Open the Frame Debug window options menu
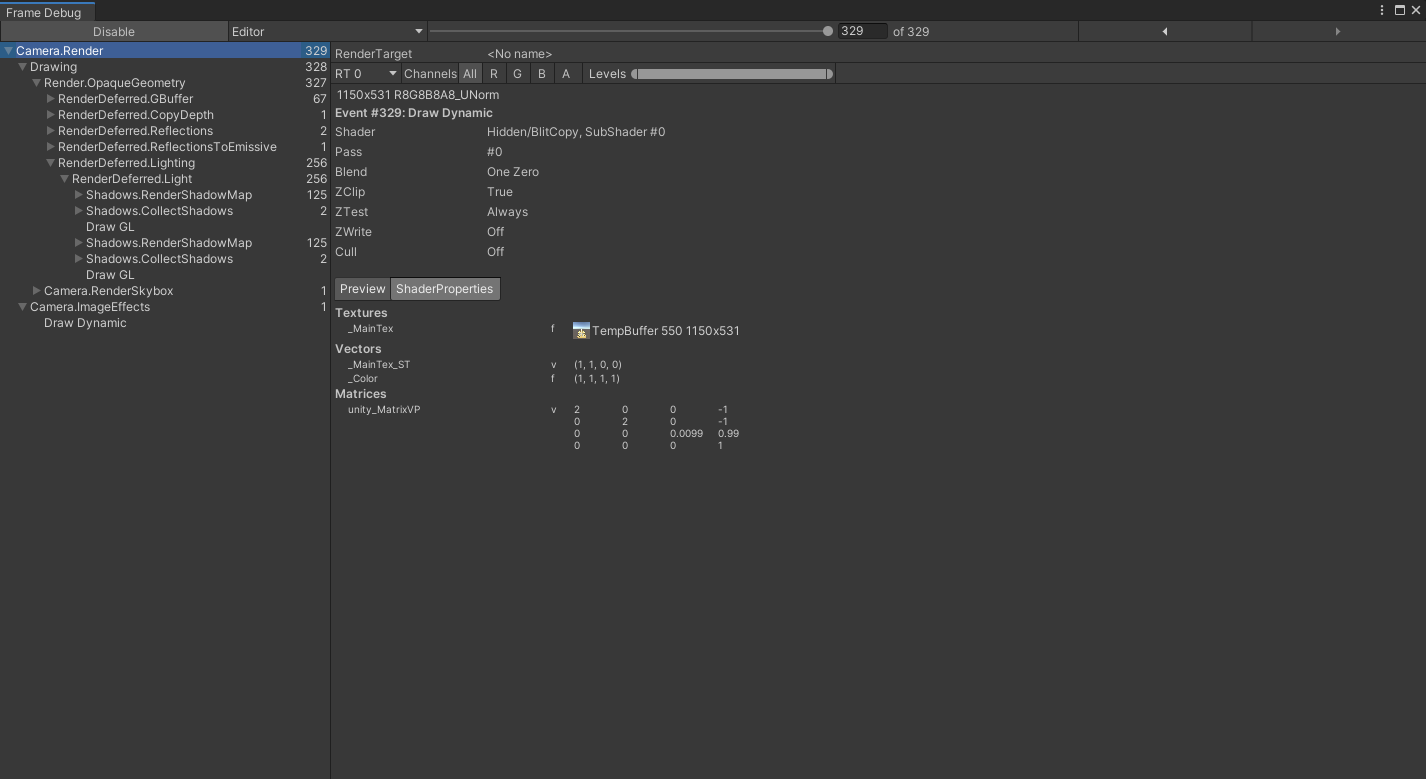The width and height of the screenshot is (1426, 779). click(1382, 10)
